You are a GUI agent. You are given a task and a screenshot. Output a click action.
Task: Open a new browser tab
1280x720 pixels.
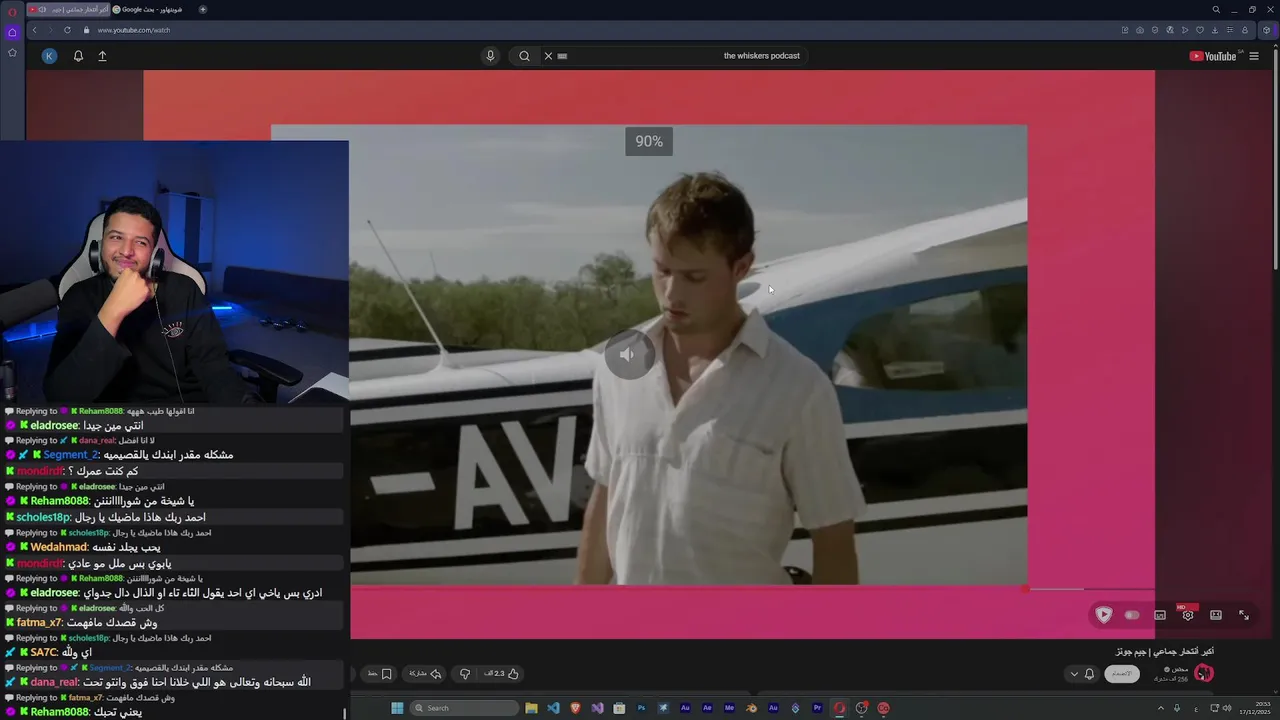(x=203, y=9)
